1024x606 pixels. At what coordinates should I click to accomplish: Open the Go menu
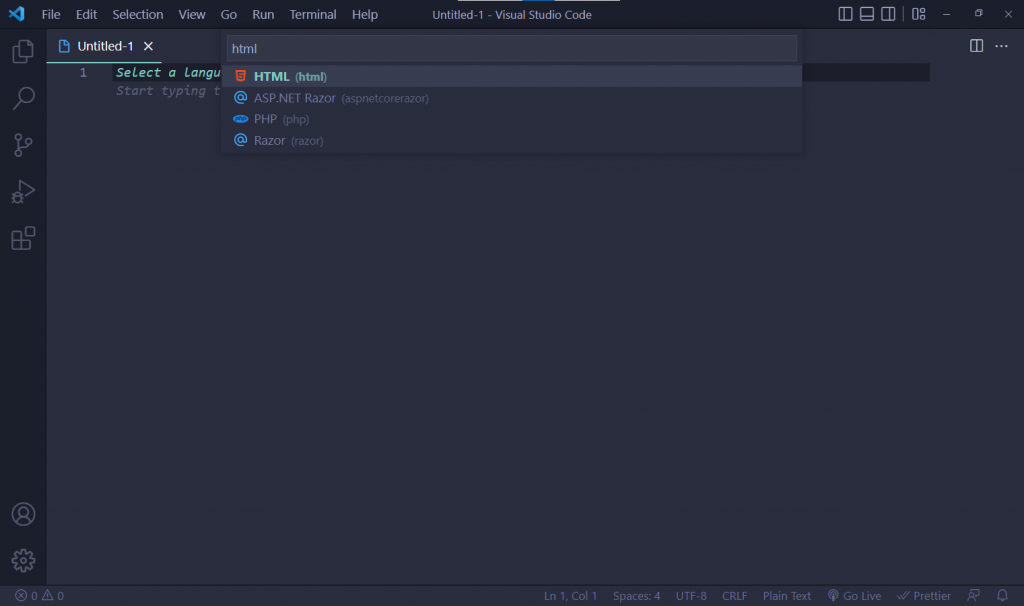pyautogui.click(x=229, y=14)
